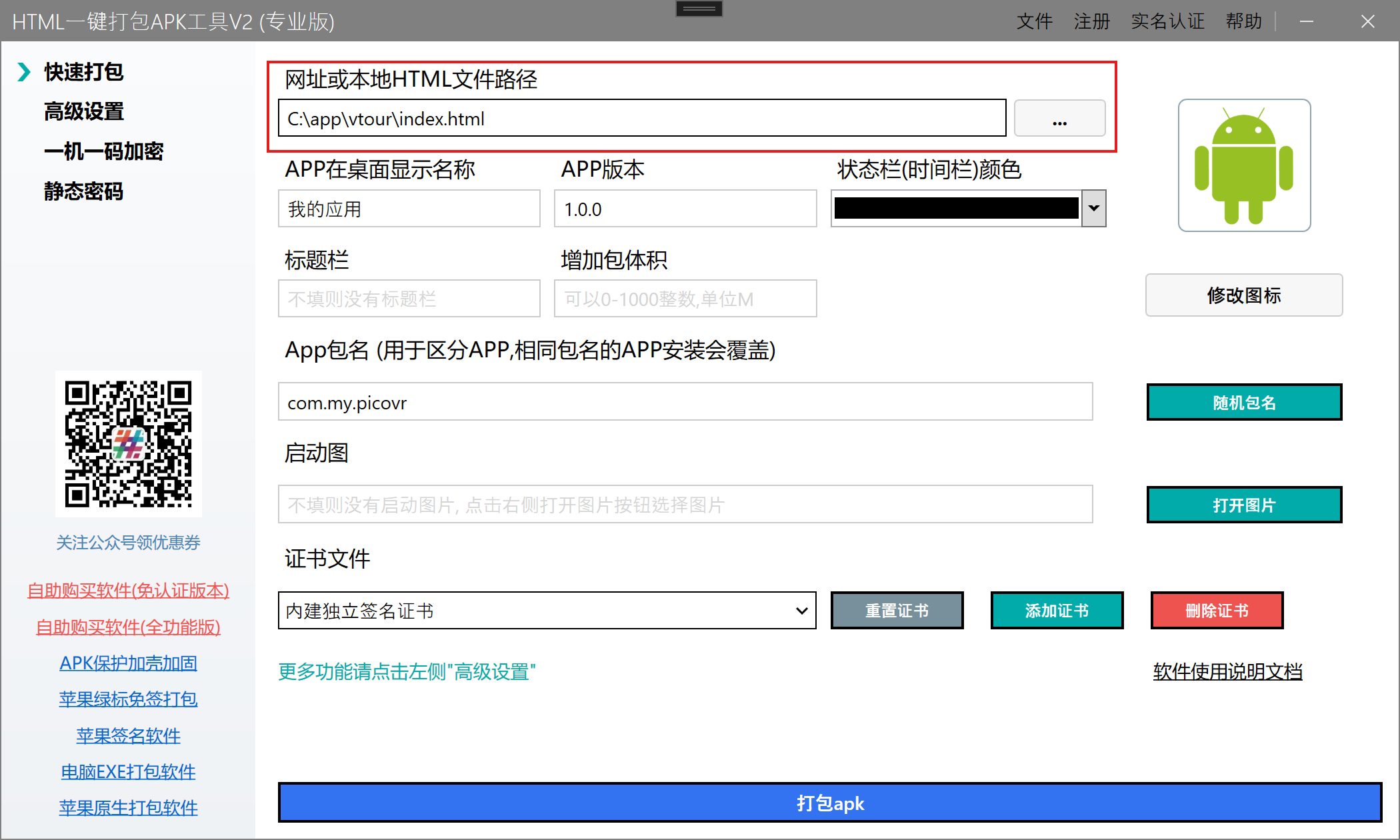Open the status bar color dropdown arrow
Viewport: 1400px width, 840px height.
[x=1094, y=208]
